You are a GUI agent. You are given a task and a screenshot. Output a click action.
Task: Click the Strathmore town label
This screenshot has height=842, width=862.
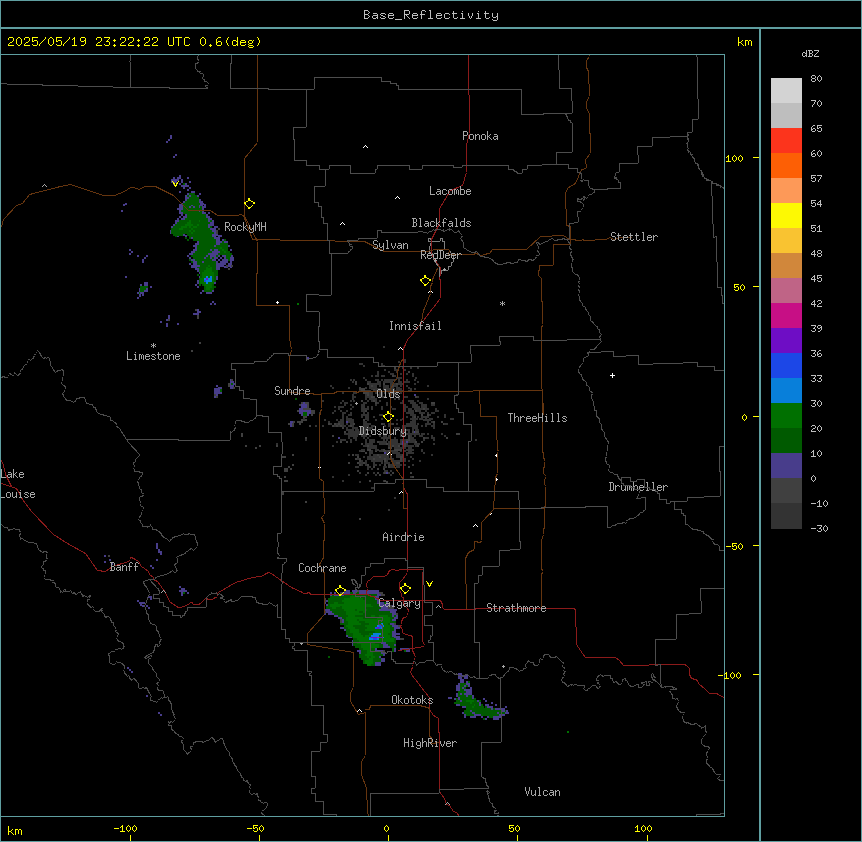[516, 608]
